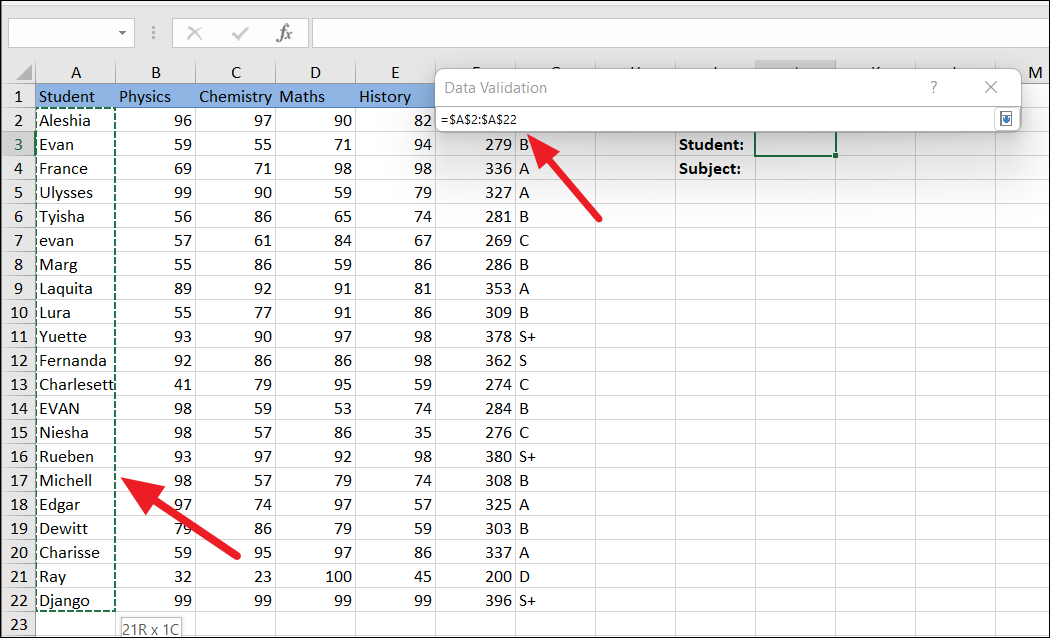The width and height of the screenshot is (1050, 638).
Task: Close the Data Validation dialog
Action: 990,87
